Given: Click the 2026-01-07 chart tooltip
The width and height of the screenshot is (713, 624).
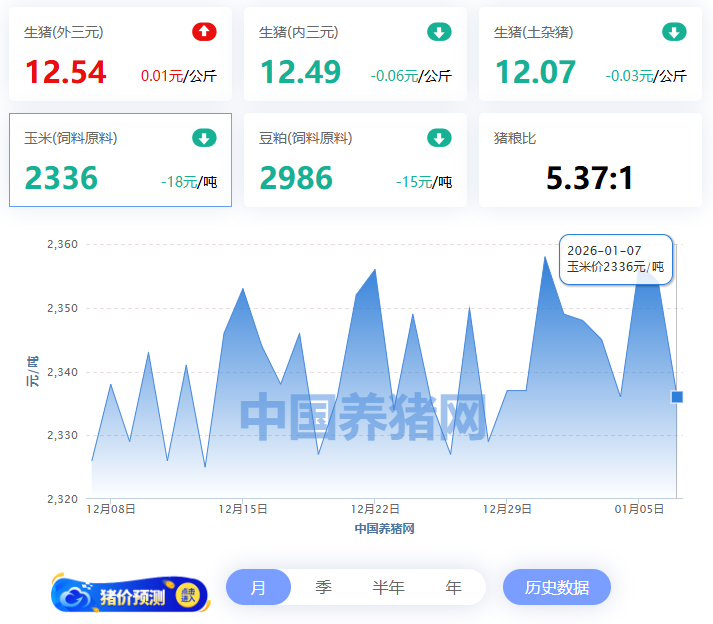Looking at the screenshot, I should [x=615, y=259].
